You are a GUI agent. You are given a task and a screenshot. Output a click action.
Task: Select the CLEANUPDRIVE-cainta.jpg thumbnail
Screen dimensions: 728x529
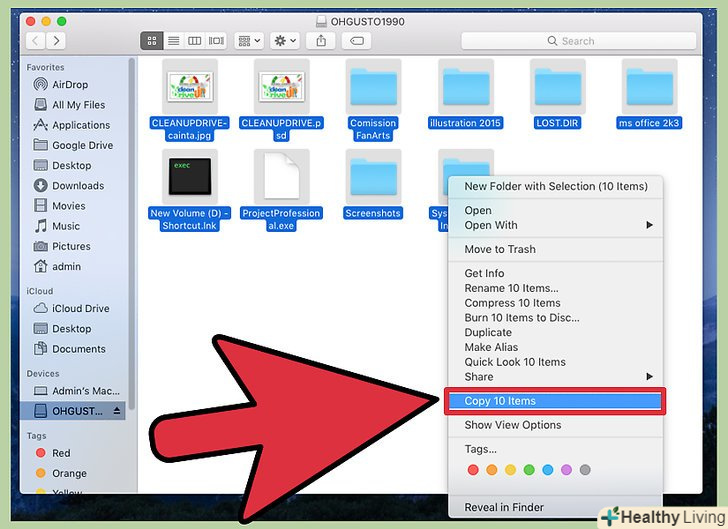tap(189, 87)
